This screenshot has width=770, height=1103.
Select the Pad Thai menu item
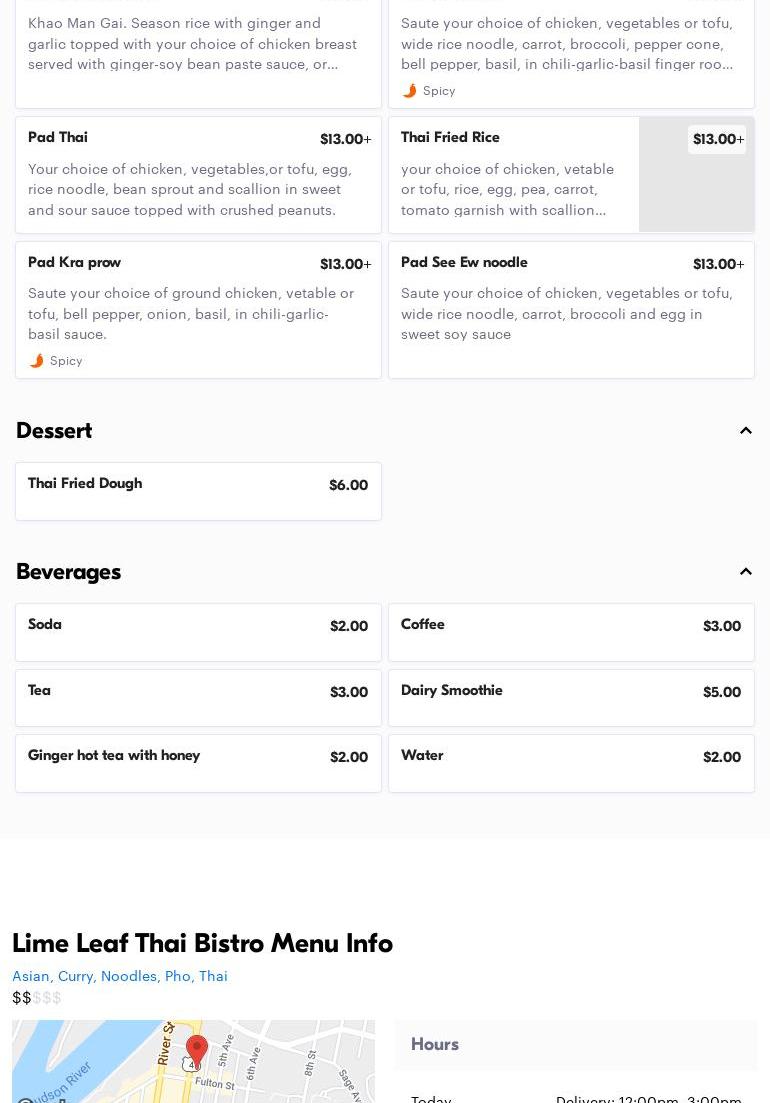pyautogui.click(x=198, y=174)
